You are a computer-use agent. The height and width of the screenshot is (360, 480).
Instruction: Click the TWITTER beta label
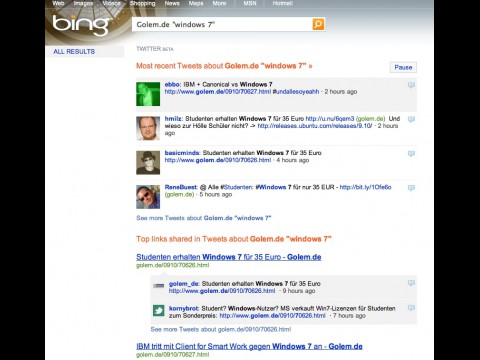click(155, 49)
